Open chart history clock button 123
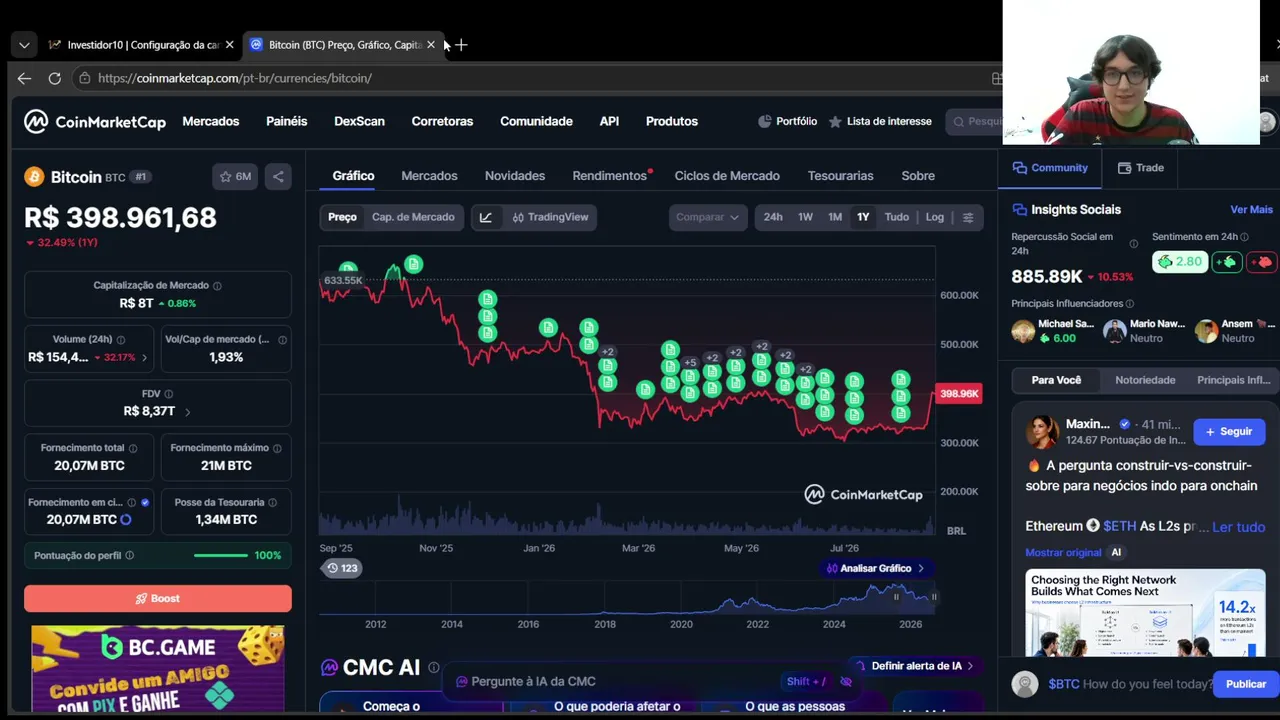 click(x=341, y=568)
